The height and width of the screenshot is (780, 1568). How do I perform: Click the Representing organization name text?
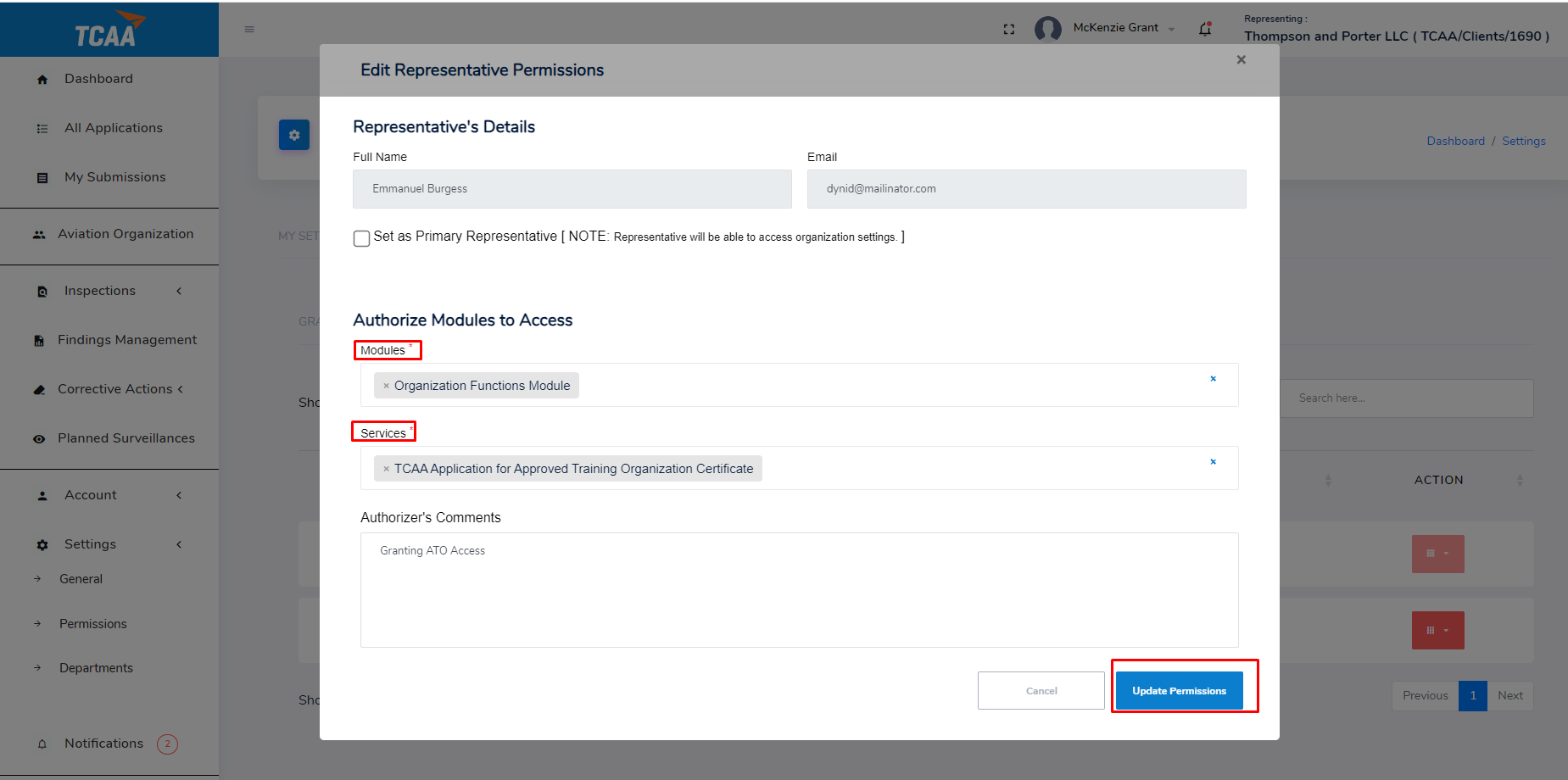tap(1397, 36)
